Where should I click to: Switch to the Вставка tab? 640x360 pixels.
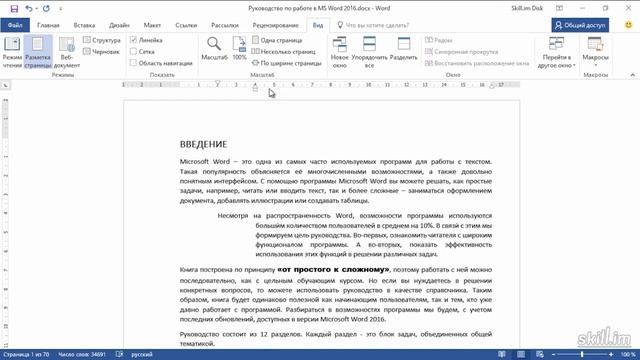[84, 25]
